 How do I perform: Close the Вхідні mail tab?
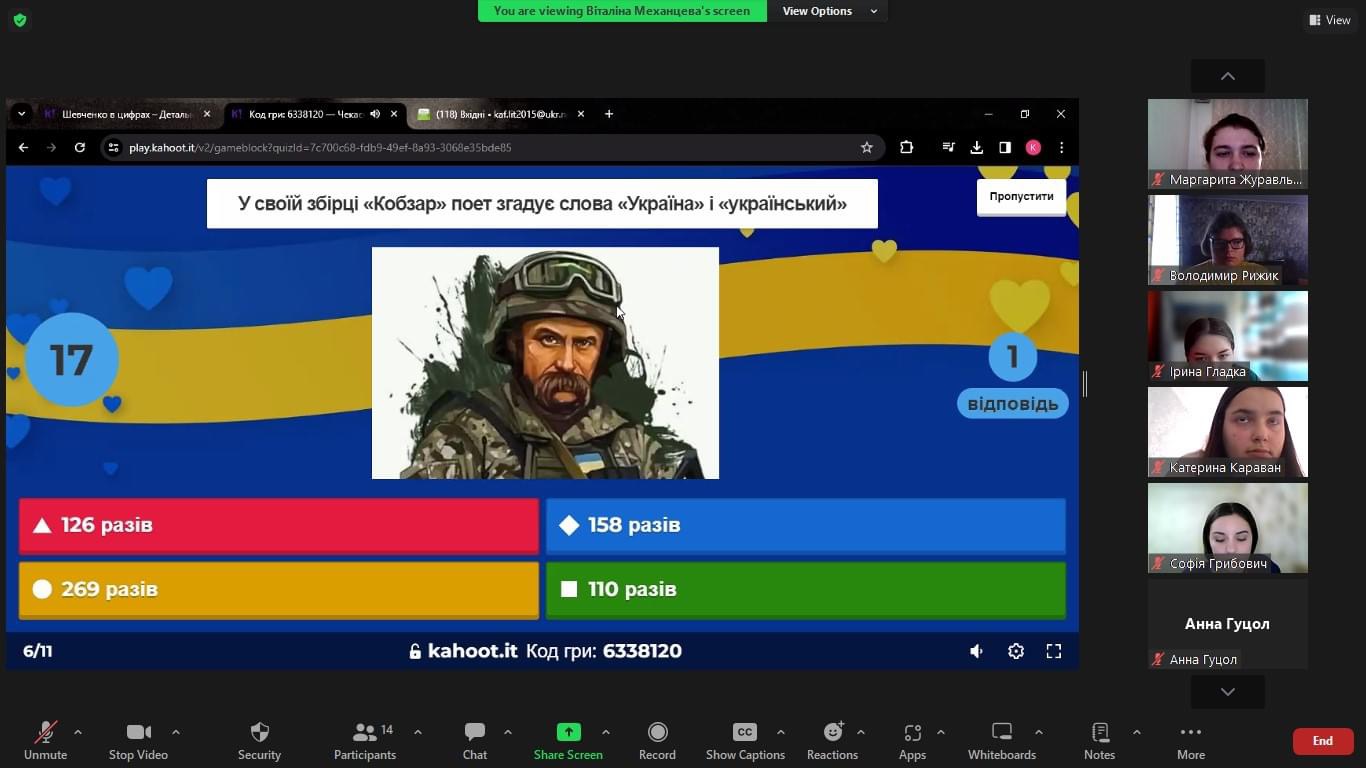[581, 114]
